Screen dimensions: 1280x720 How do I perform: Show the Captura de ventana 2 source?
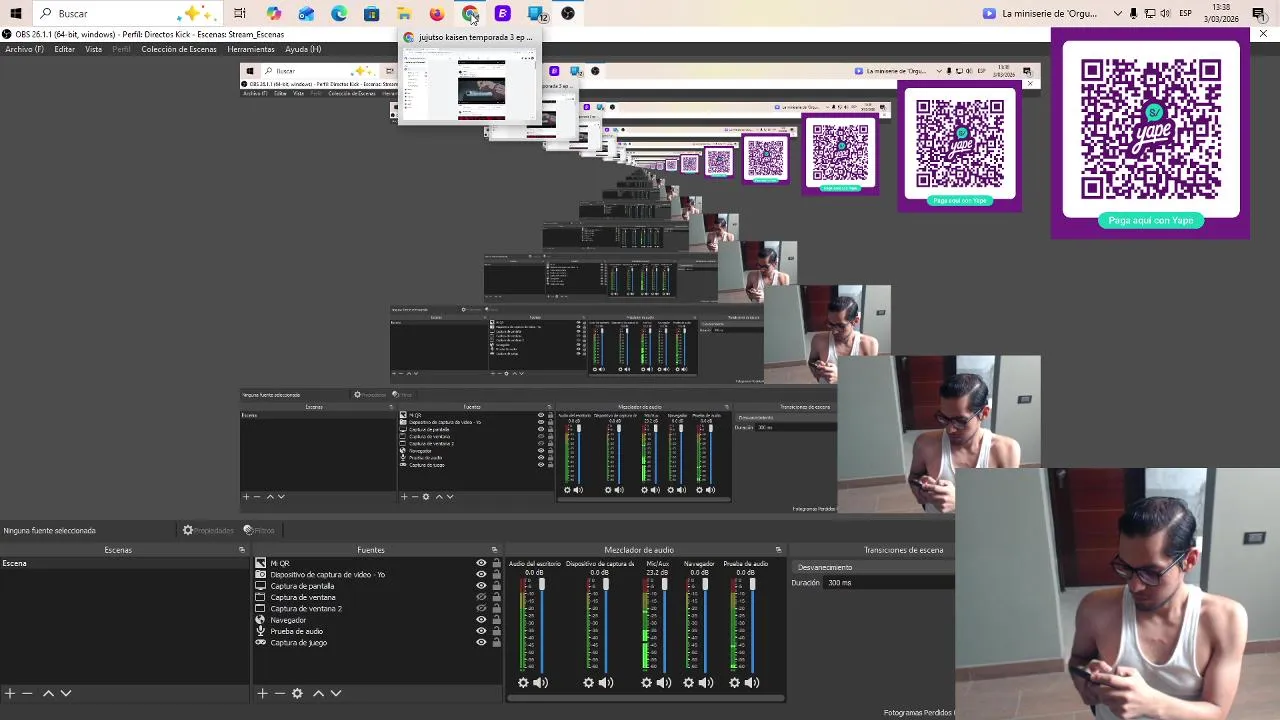481,608
